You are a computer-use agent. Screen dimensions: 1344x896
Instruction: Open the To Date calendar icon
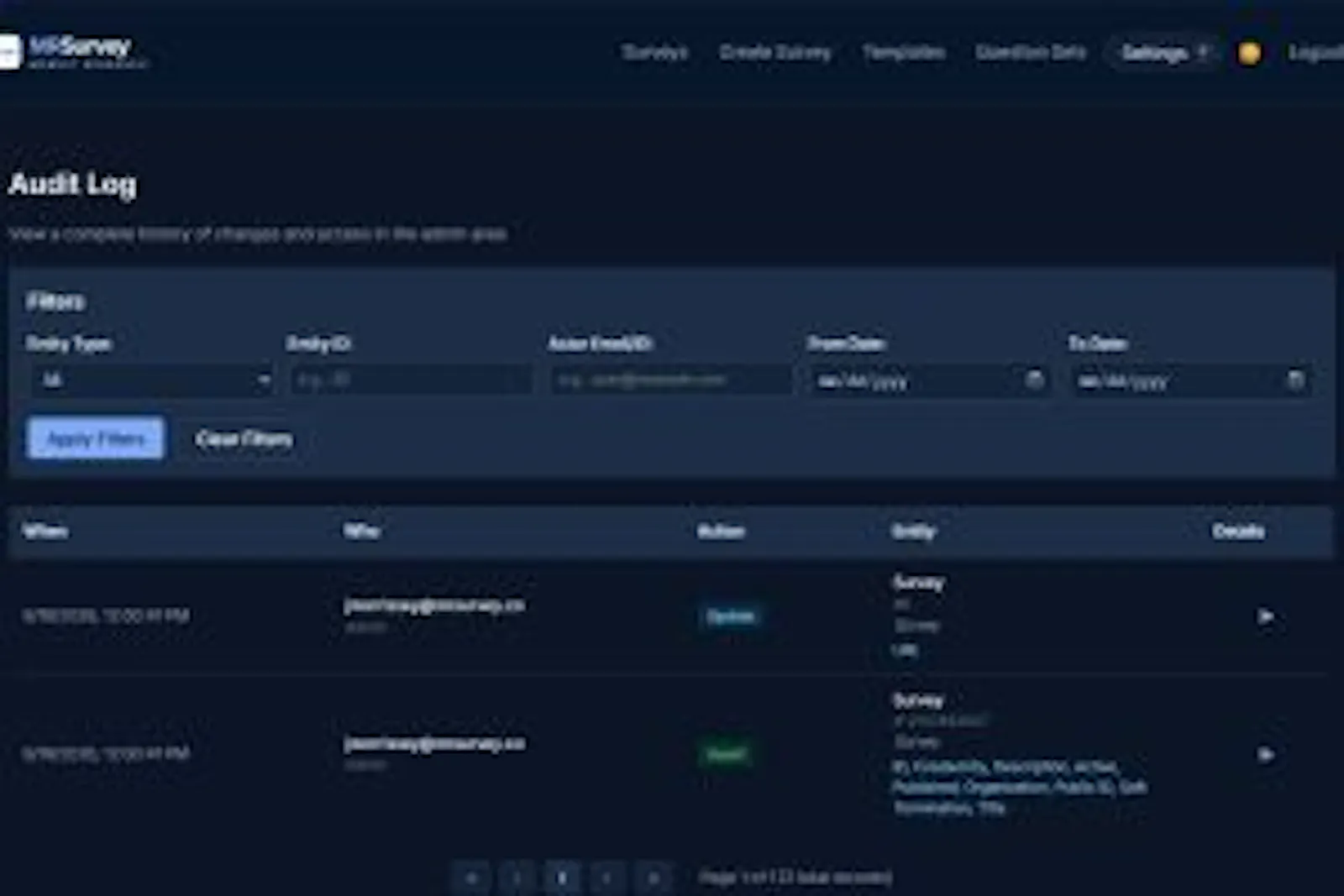click(1296, 380)
